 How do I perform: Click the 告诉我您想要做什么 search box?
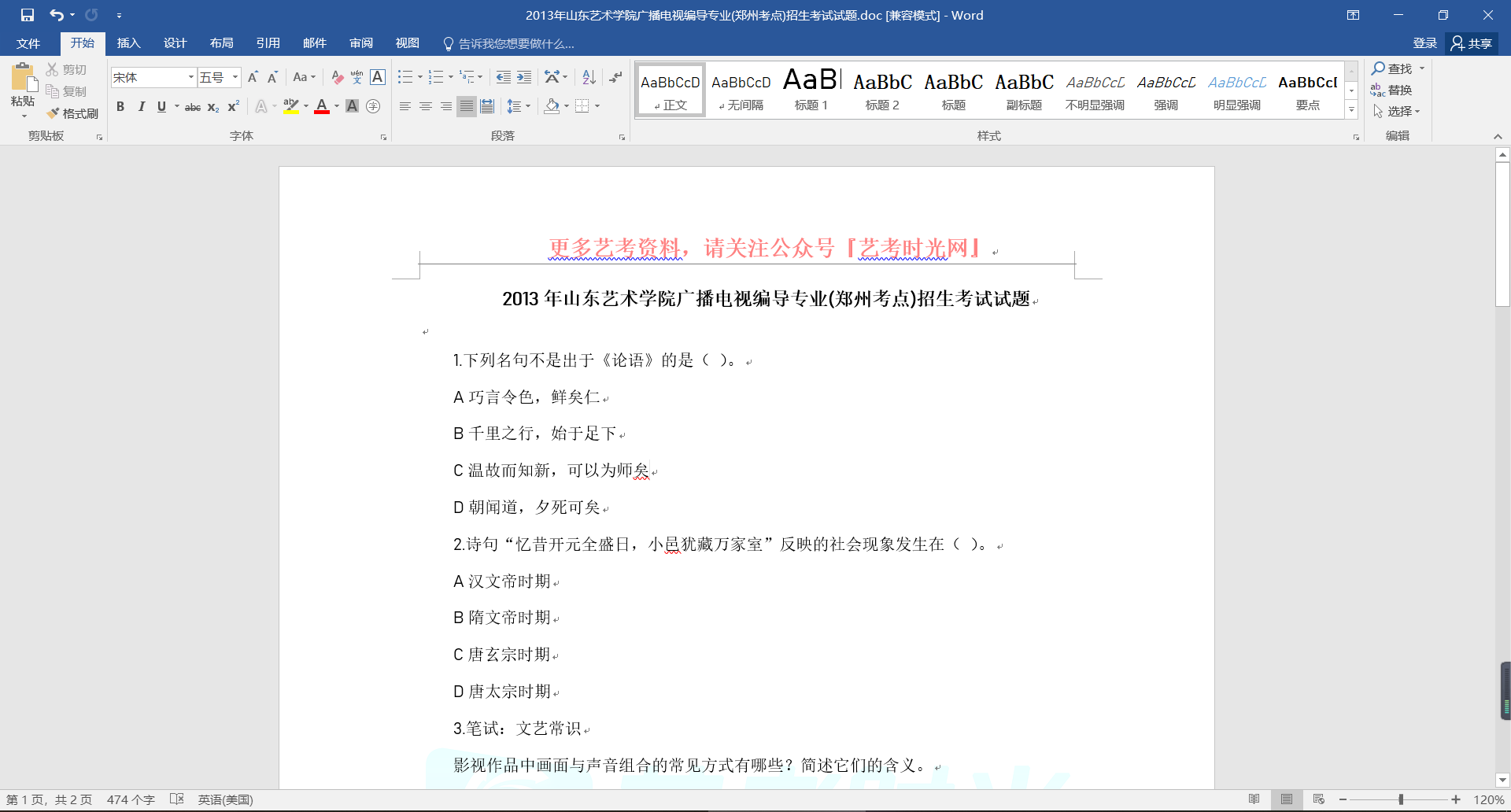515,44
